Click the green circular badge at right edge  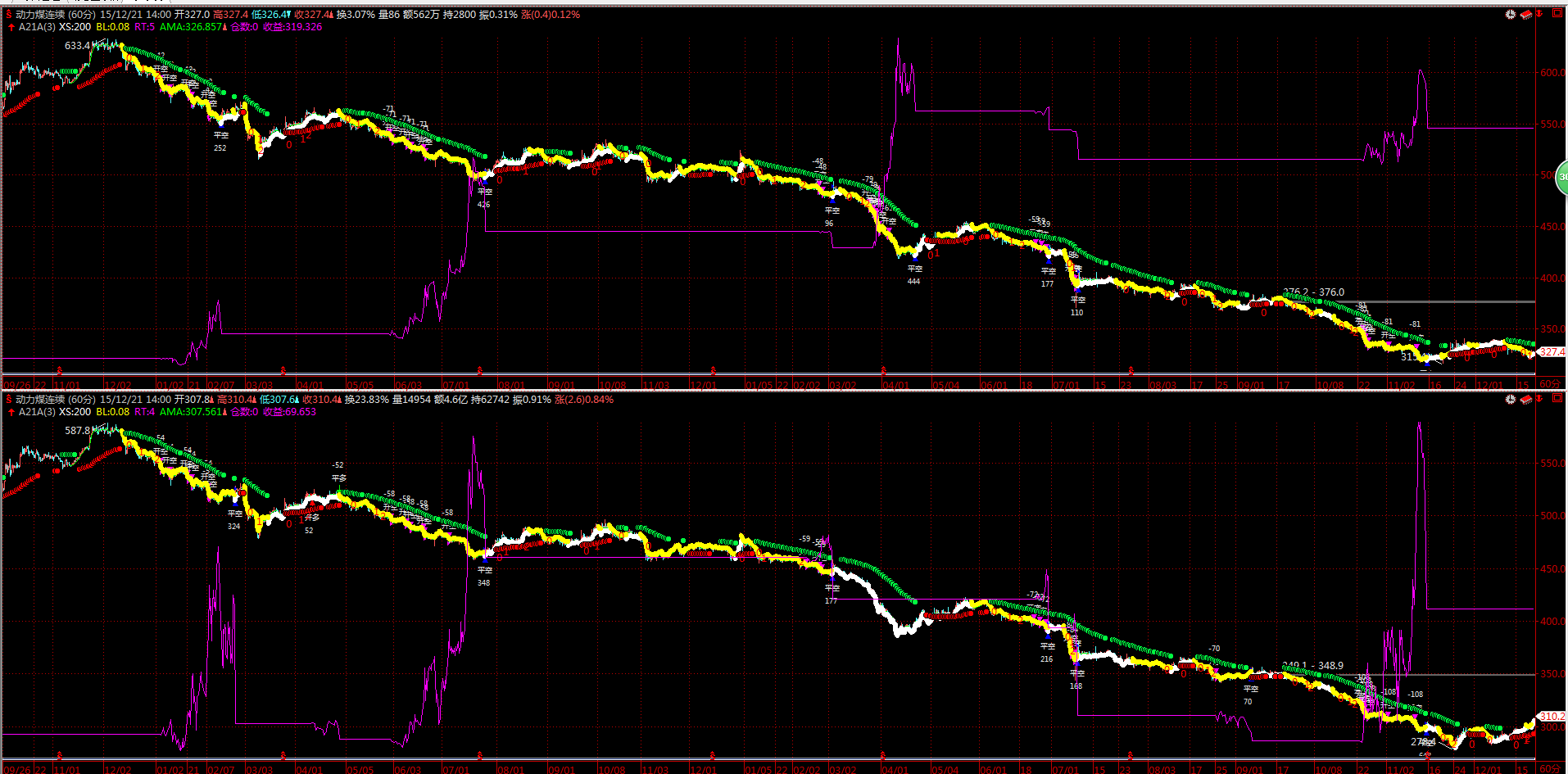click(1561, 178)
